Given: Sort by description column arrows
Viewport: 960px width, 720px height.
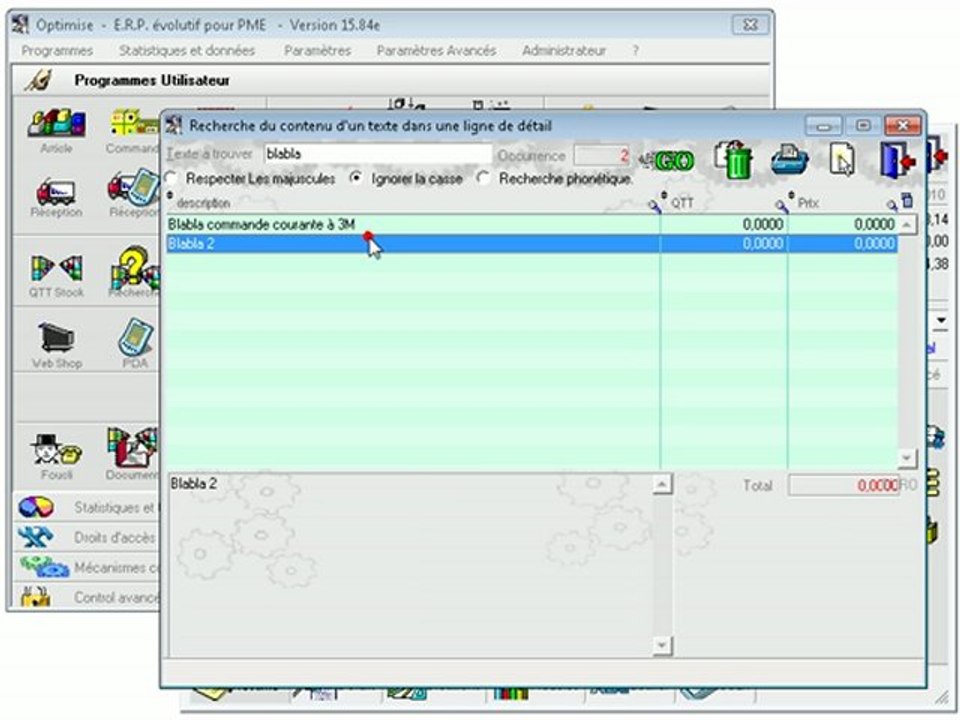Looking at the screenshot, I should [170, 196].
